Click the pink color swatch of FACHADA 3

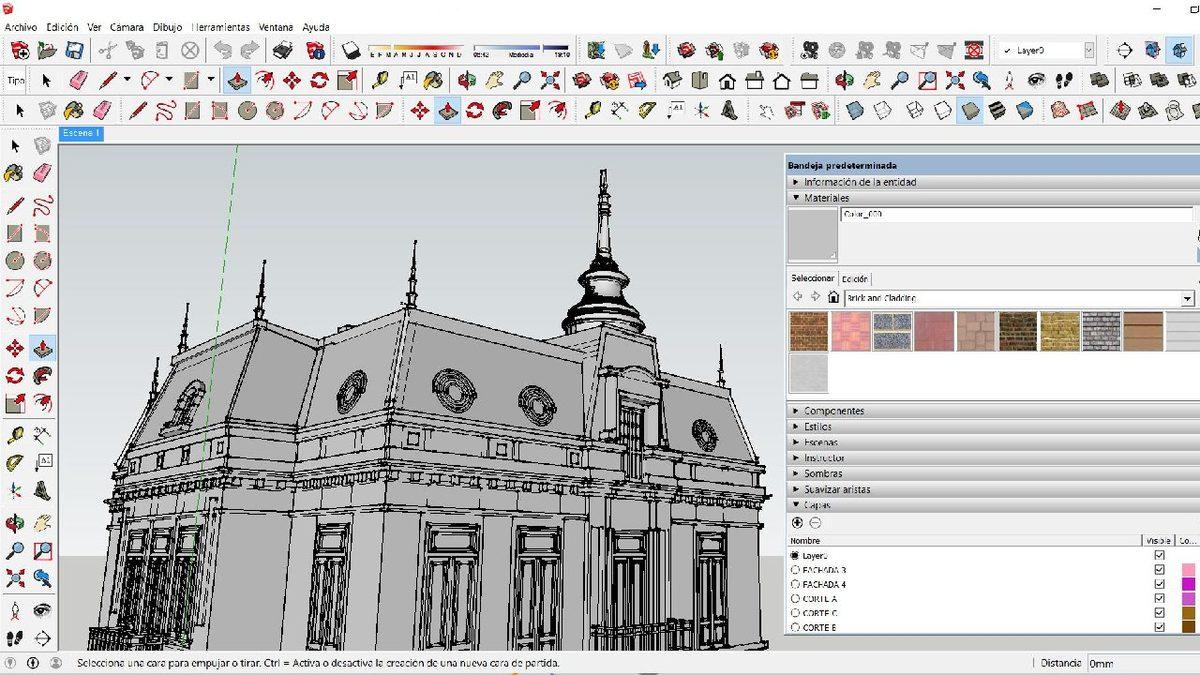pos(1190,569)
